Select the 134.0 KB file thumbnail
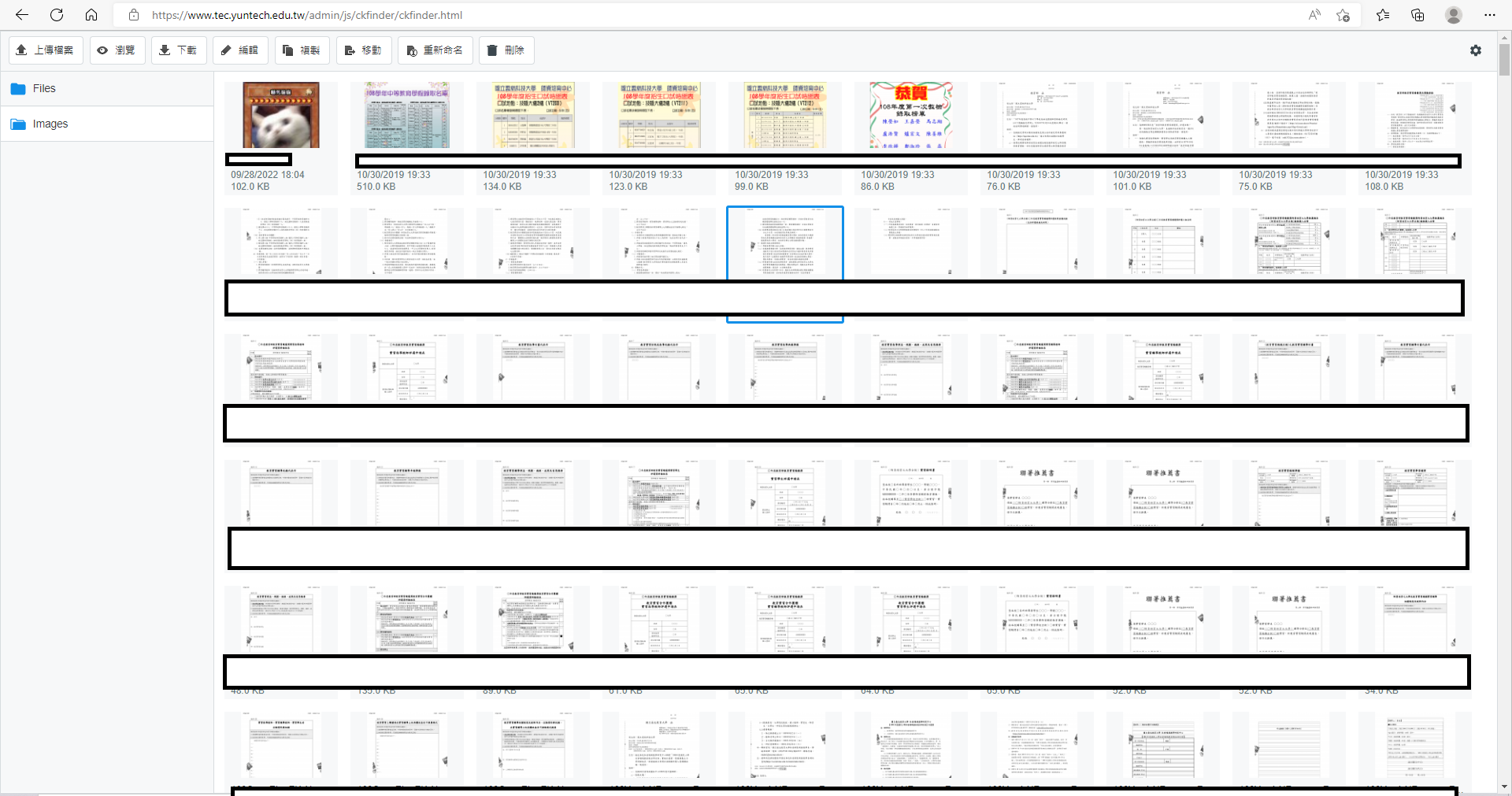 [x=533, y=115]
